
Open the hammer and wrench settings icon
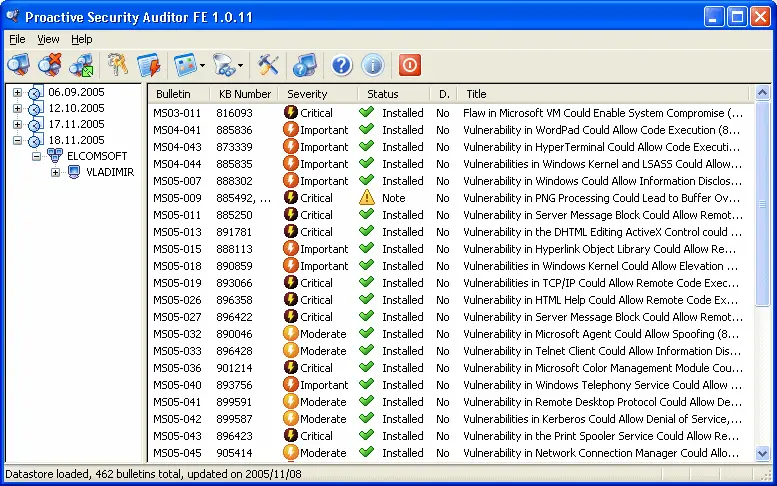click(268, 65)
